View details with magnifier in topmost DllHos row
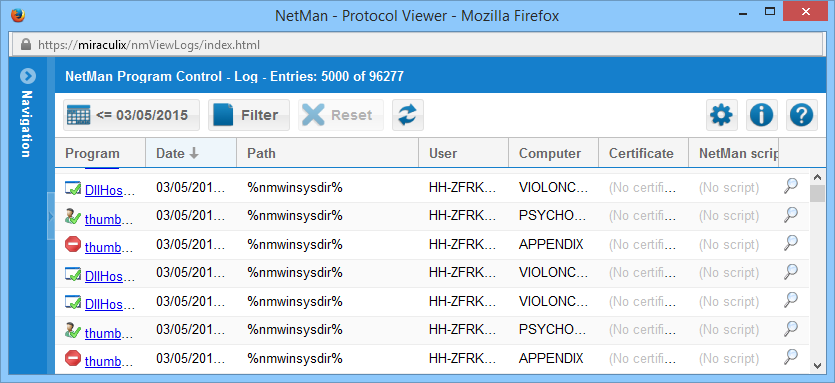Viewport: 835px width, 383px height. (x=791, y=186)
